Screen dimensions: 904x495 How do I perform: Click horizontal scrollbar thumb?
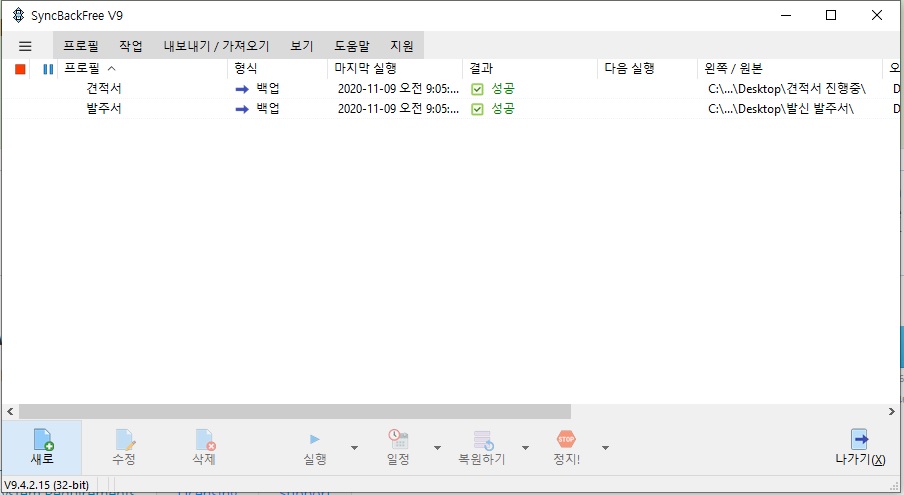[295, 411]
